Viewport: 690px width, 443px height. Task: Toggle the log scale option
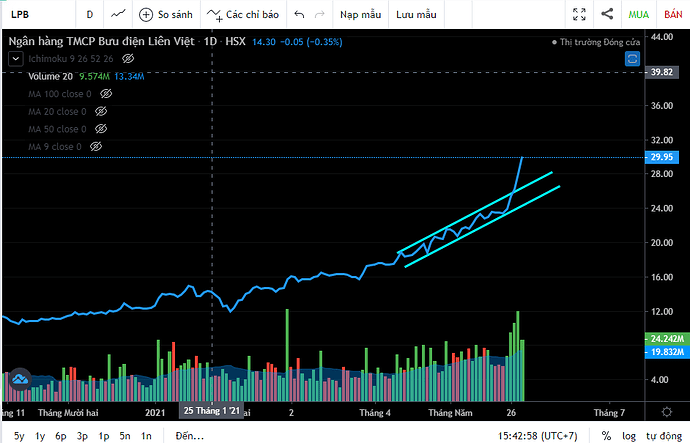pos(629,436)
